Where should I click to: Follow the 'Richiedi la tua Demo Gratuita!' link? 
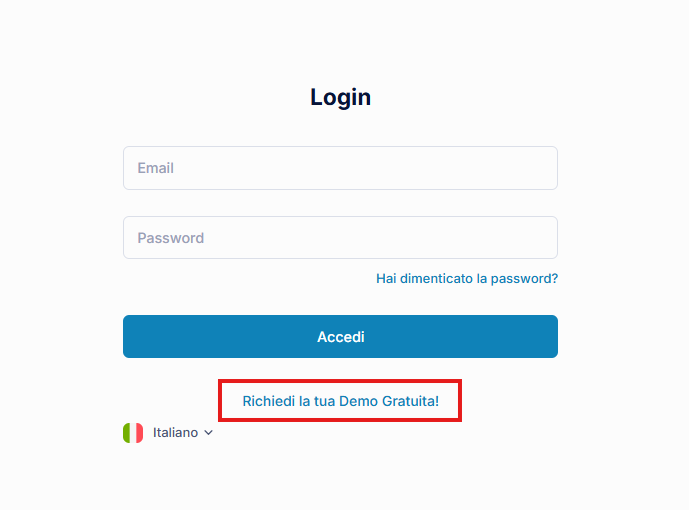coord(340,401)
